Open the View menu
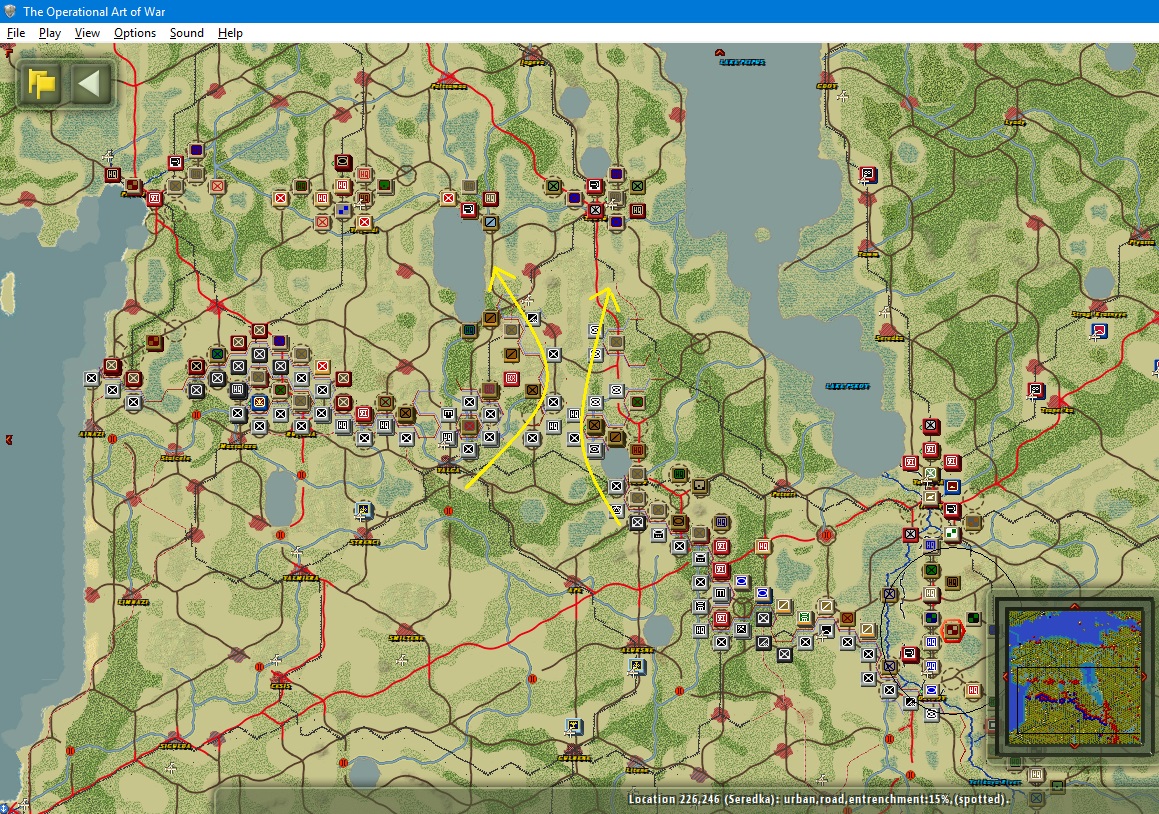This screenshot has height=814, width=1159. point(86,33)
